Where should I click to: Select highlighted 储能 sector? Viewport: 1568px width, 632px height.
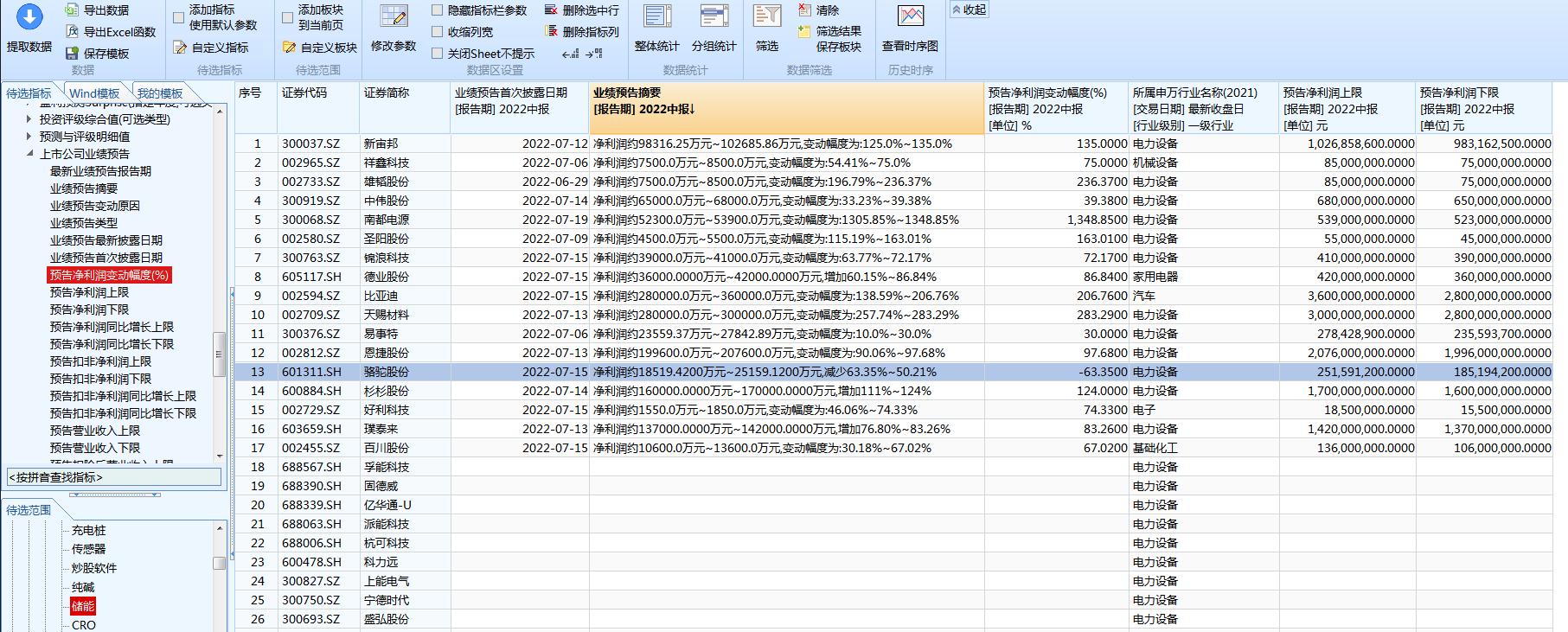(x=83, y=606)
